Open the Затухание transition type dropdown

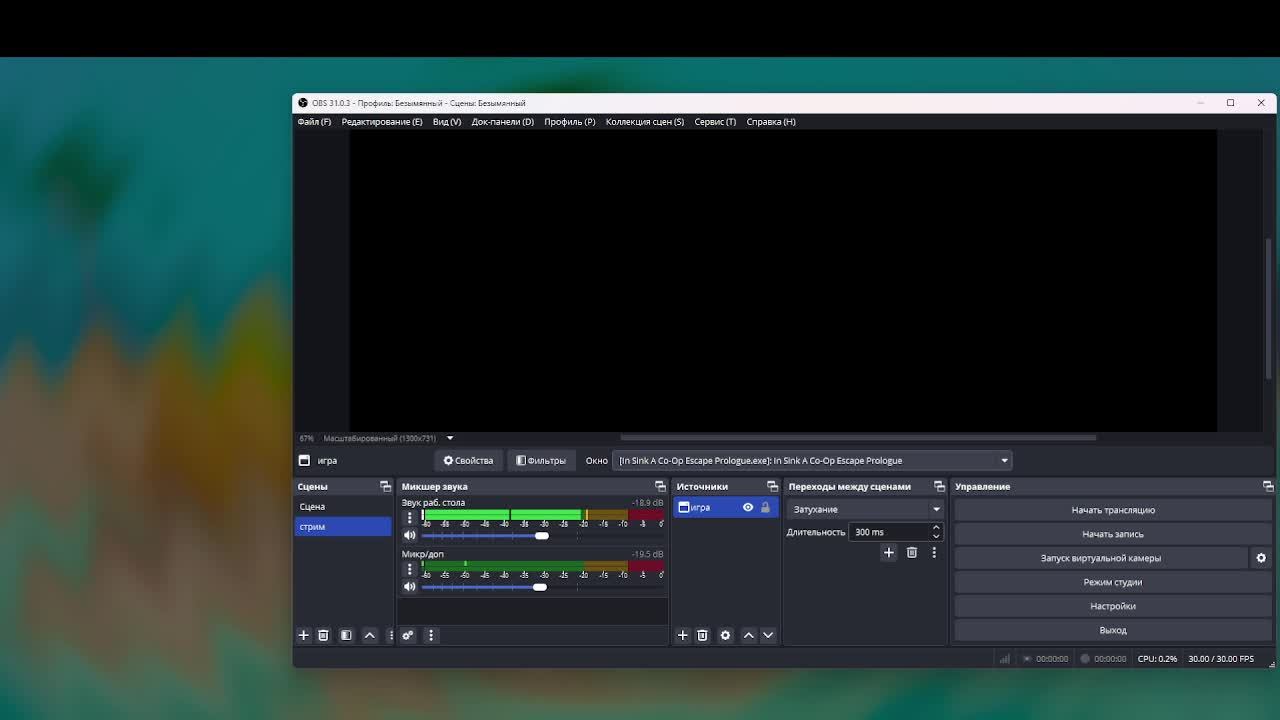point(865,509)
